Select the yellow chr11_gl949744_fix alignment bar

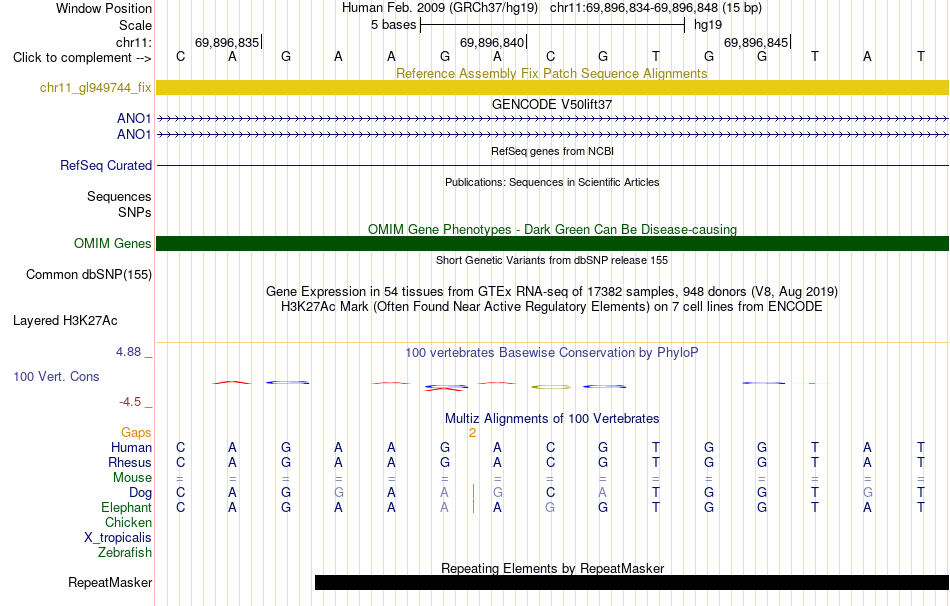[552, 87]
